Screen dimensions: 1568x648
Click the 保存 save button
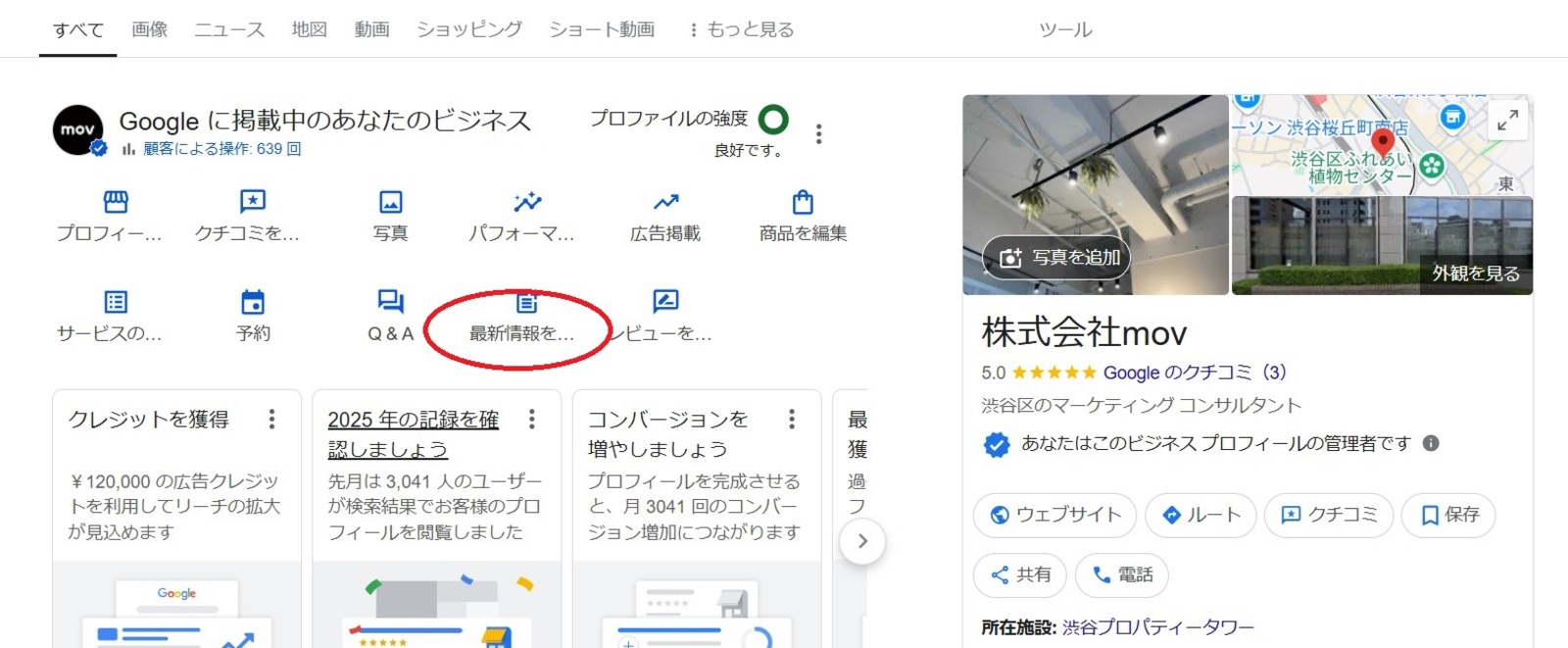tap(1448, 515)
